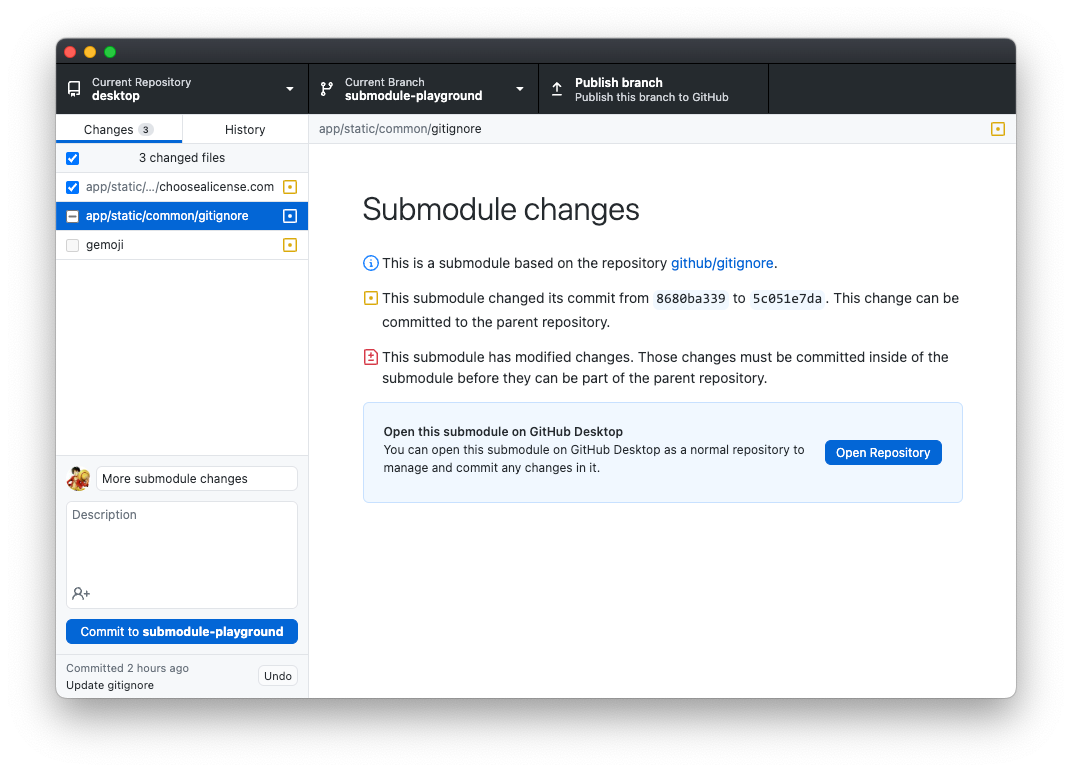This screenshot has width=1072, height=772.
Task: Click the info icon before the github/gitignore message
Action: pyautogui.click(x=369, y=262)
